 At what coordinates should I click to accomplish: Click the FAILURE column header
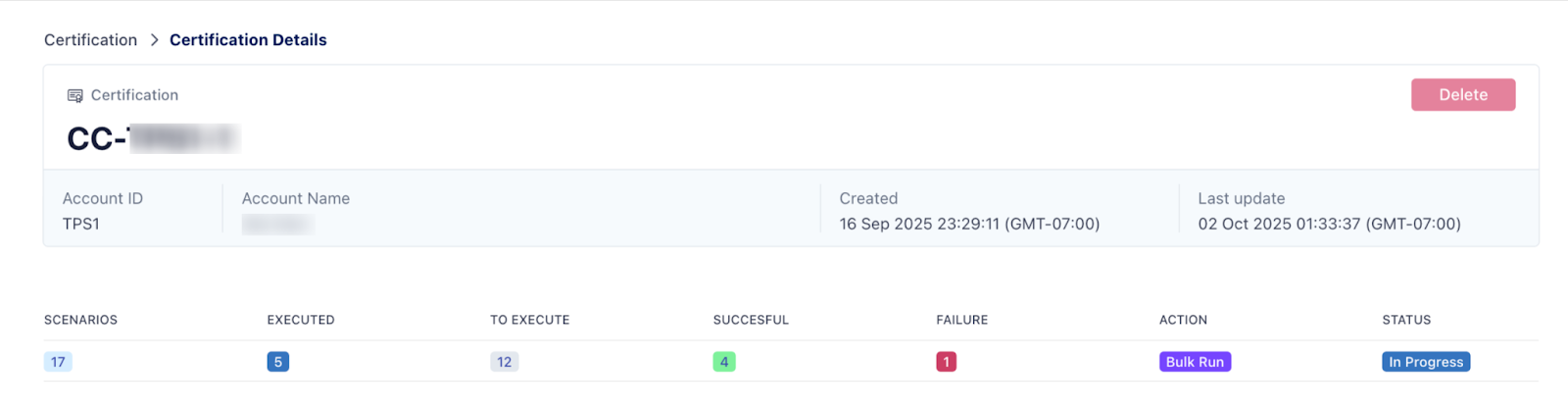click(961, 320)
